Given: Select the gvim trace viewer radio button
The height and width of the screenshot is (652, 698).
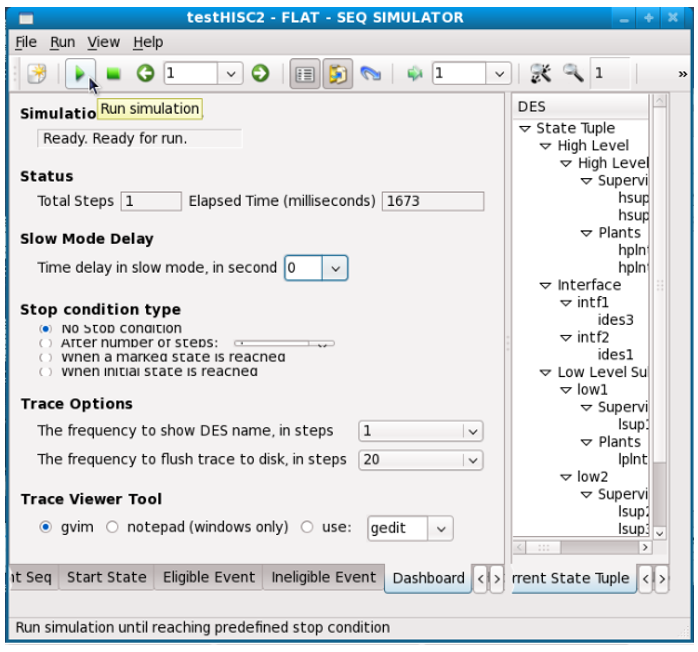Looking at the screenshot, I should [46, 527].
